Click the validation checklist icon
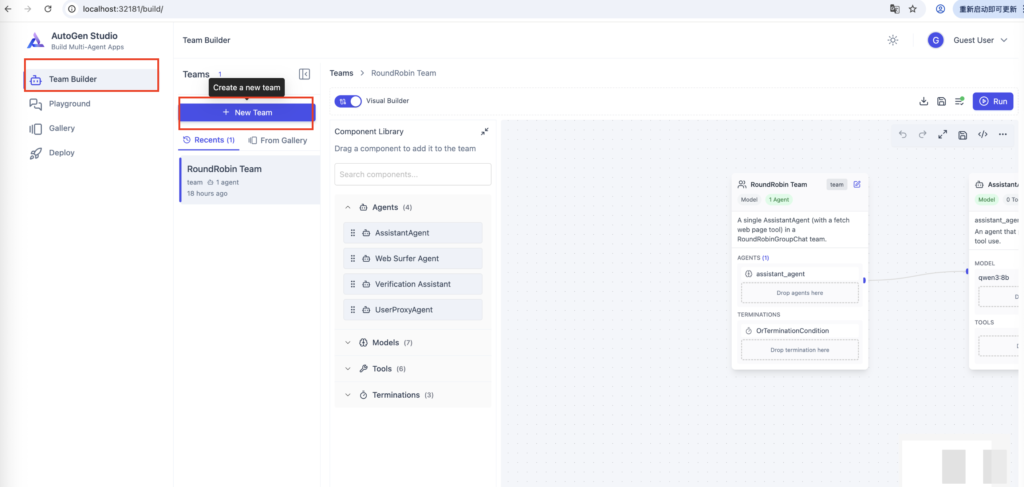1024x487 pixels. [x=959, y=101]
